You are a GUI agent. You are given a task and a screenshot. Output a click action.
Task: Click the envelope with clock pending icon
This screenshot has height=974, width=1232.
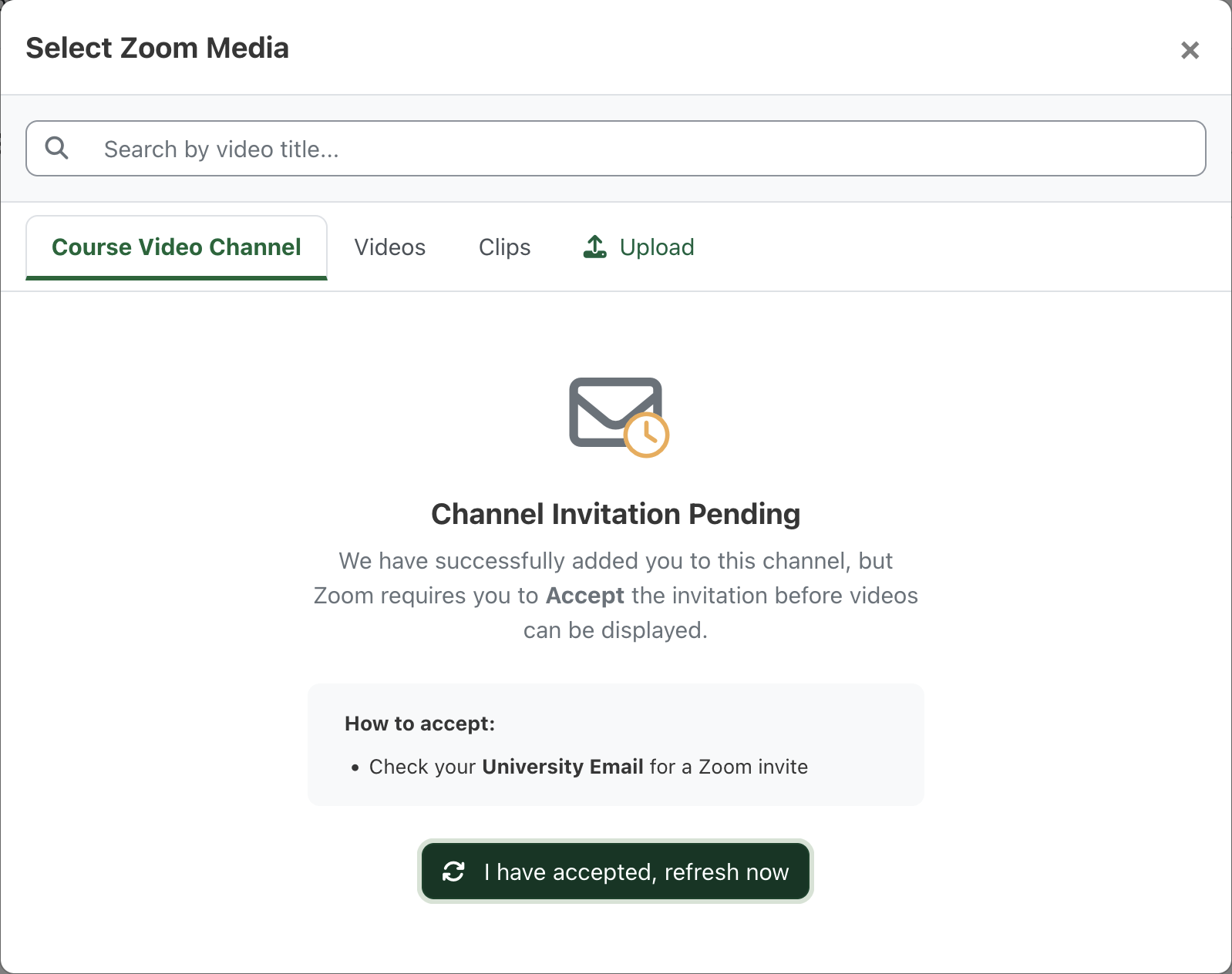point(618,417)
